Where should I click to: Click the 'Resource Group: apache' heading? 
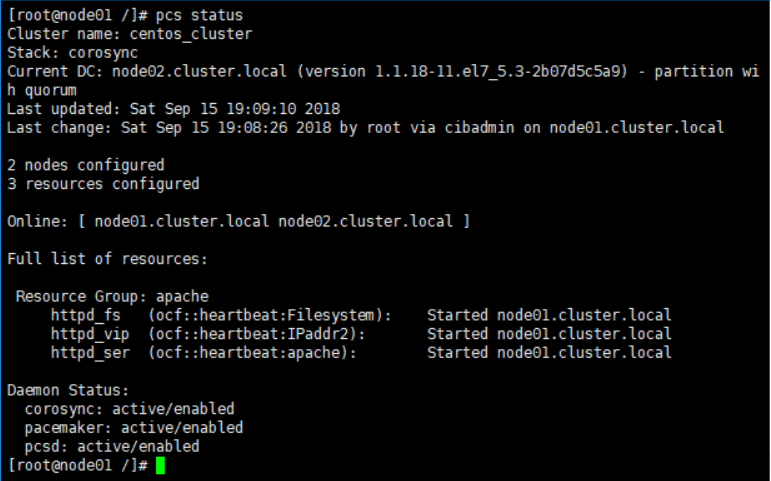click(x=112, y=297)
